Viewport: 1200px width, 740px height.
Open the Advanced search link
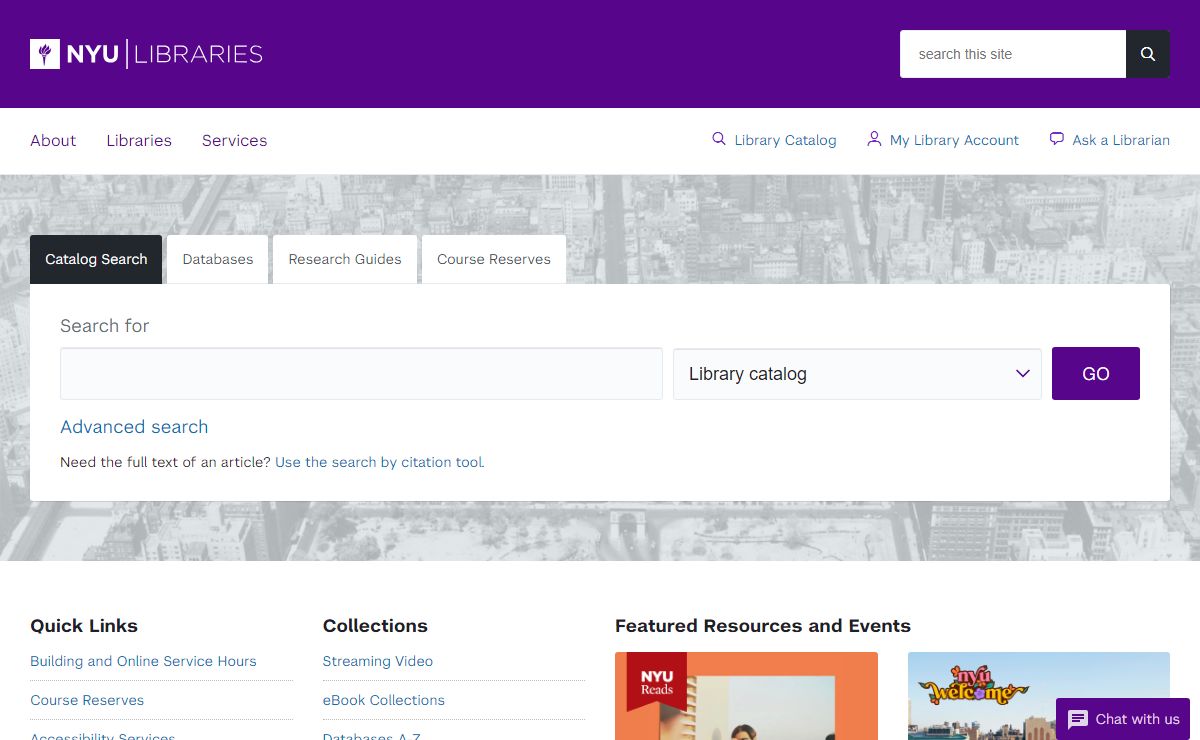click(x=134, y=427)
